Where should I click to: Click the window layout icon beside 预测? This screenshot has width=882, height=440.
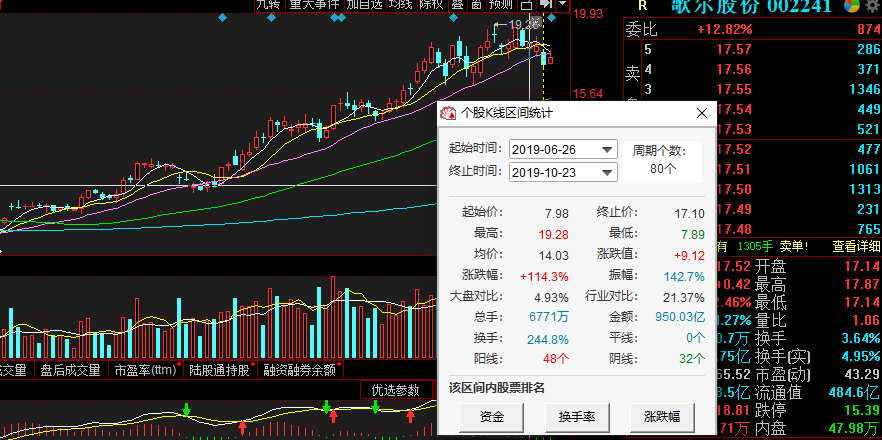pos(526,5)
